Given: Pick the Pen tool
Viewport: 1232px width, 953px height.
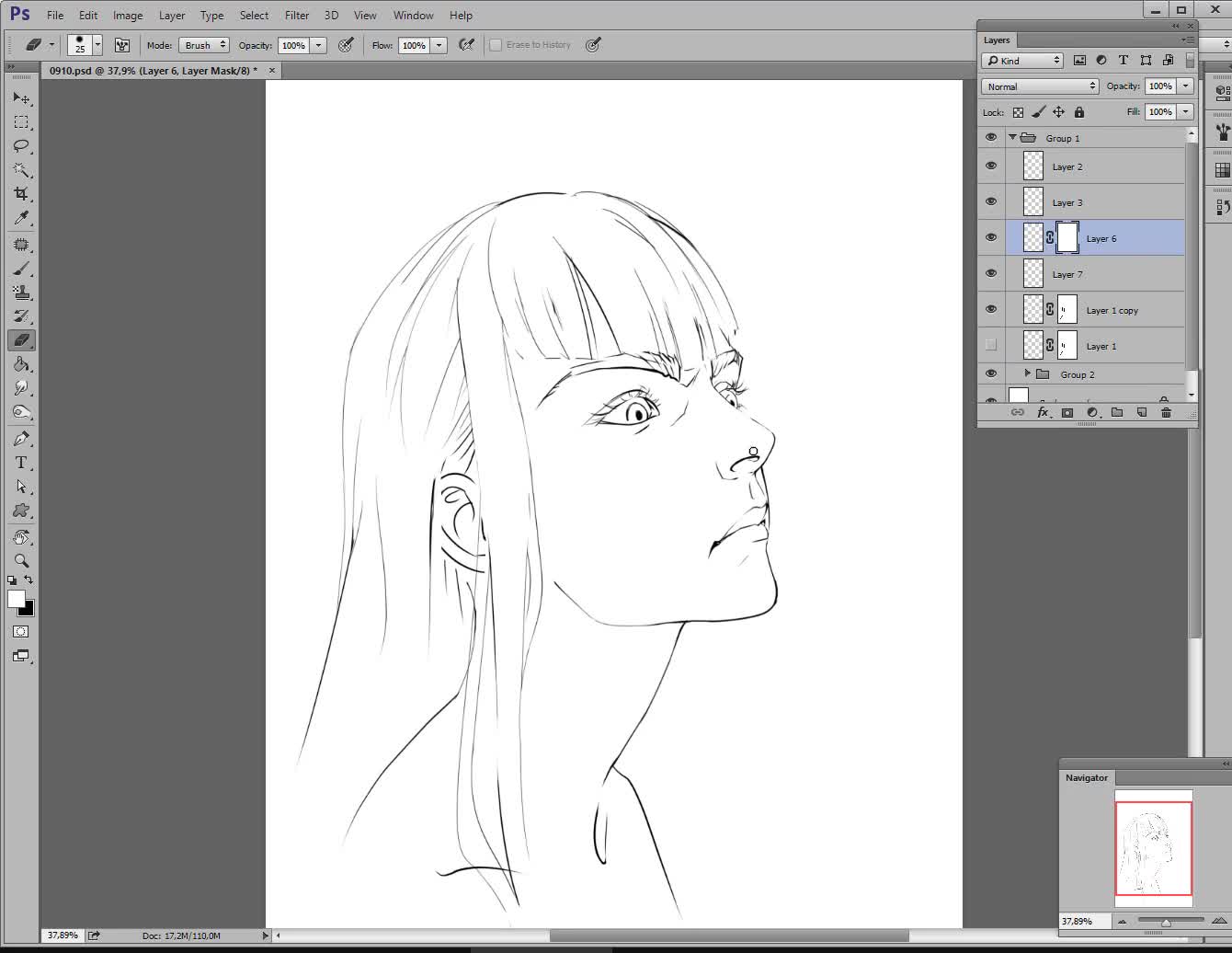Looking at the screenshot, I should pyautogui.click(x=21, y=439).
